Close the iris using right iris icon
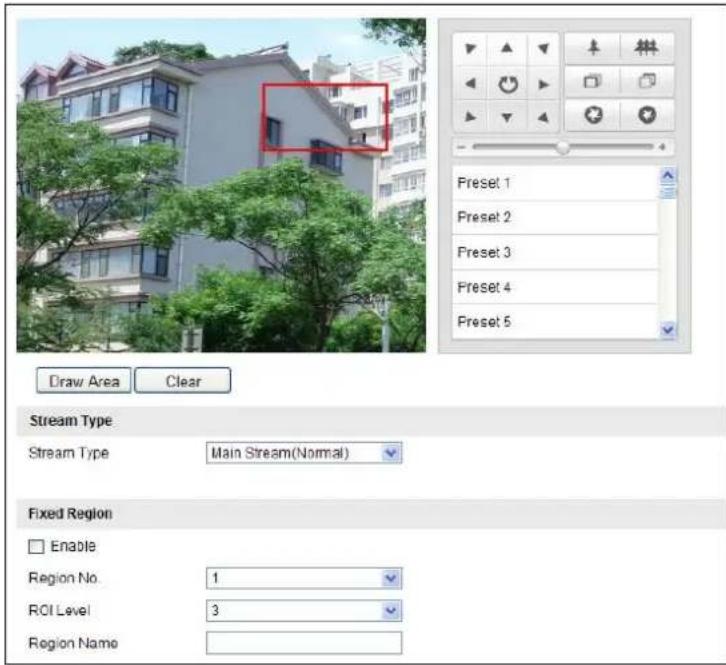726x665 pixels. pos(647,115)
